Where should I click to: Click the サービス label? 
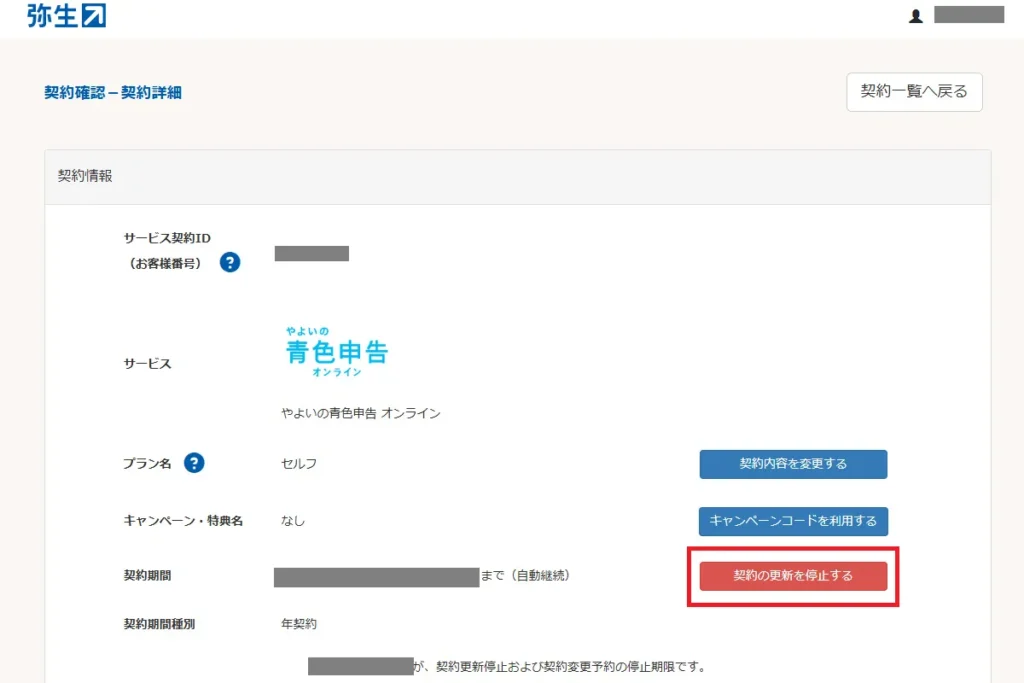[148, 364]
